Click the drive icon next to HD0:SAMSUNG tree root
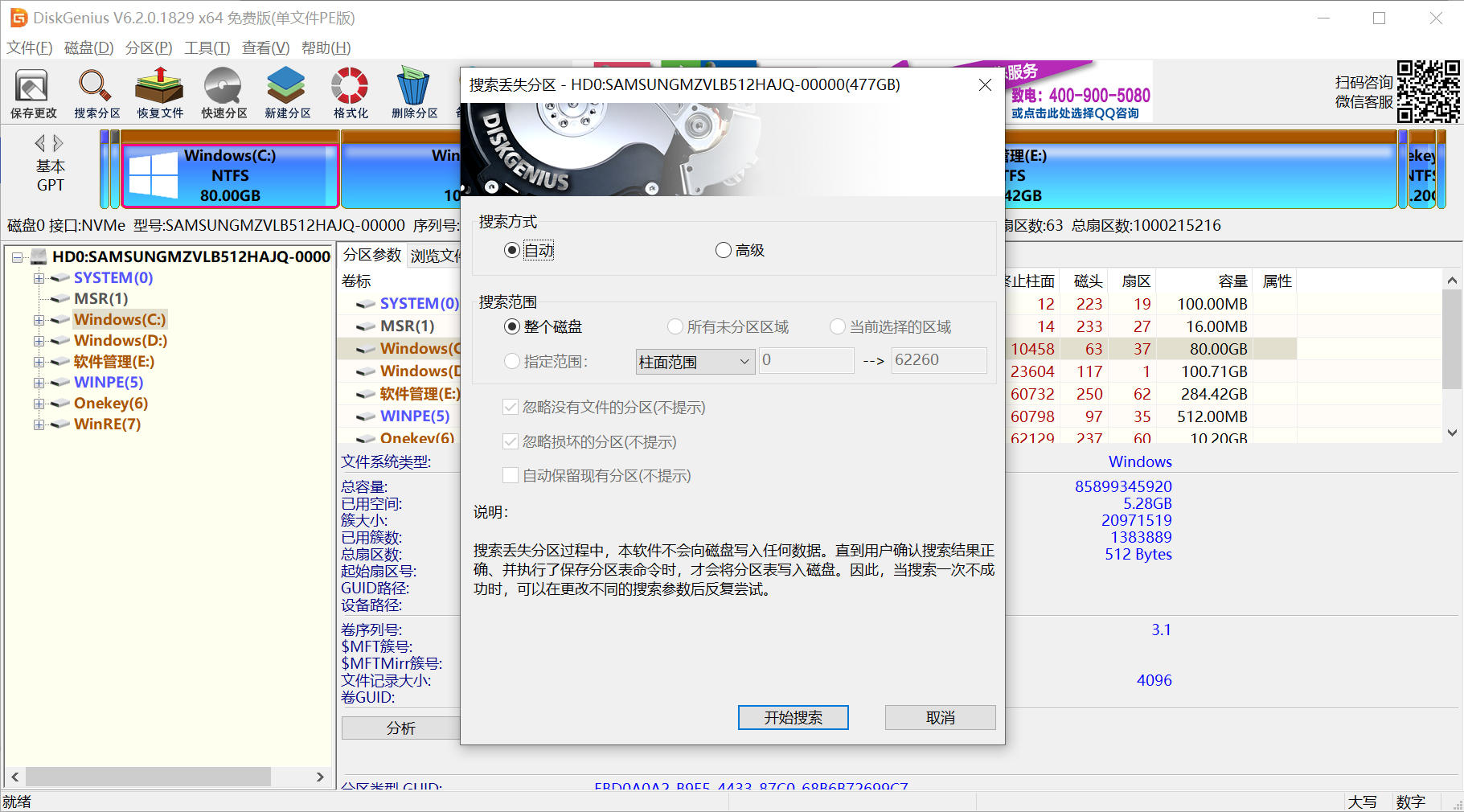1464x812 pixels. (x=39, y=256)
